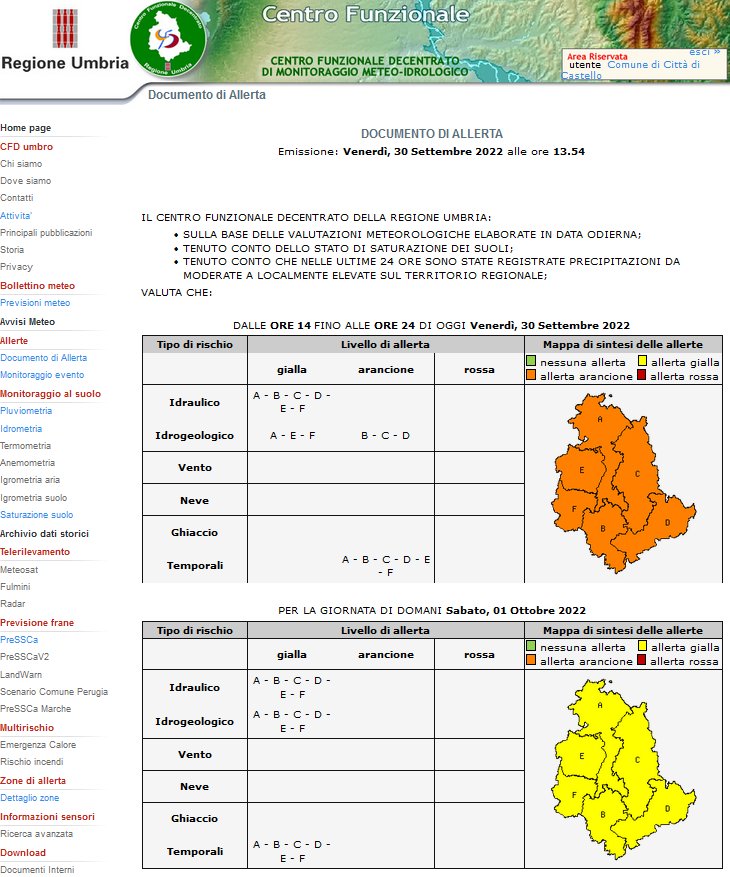Open the PreSSCa landslide forecast link
This screenshot has width=730, height=877.
[20, 639]
